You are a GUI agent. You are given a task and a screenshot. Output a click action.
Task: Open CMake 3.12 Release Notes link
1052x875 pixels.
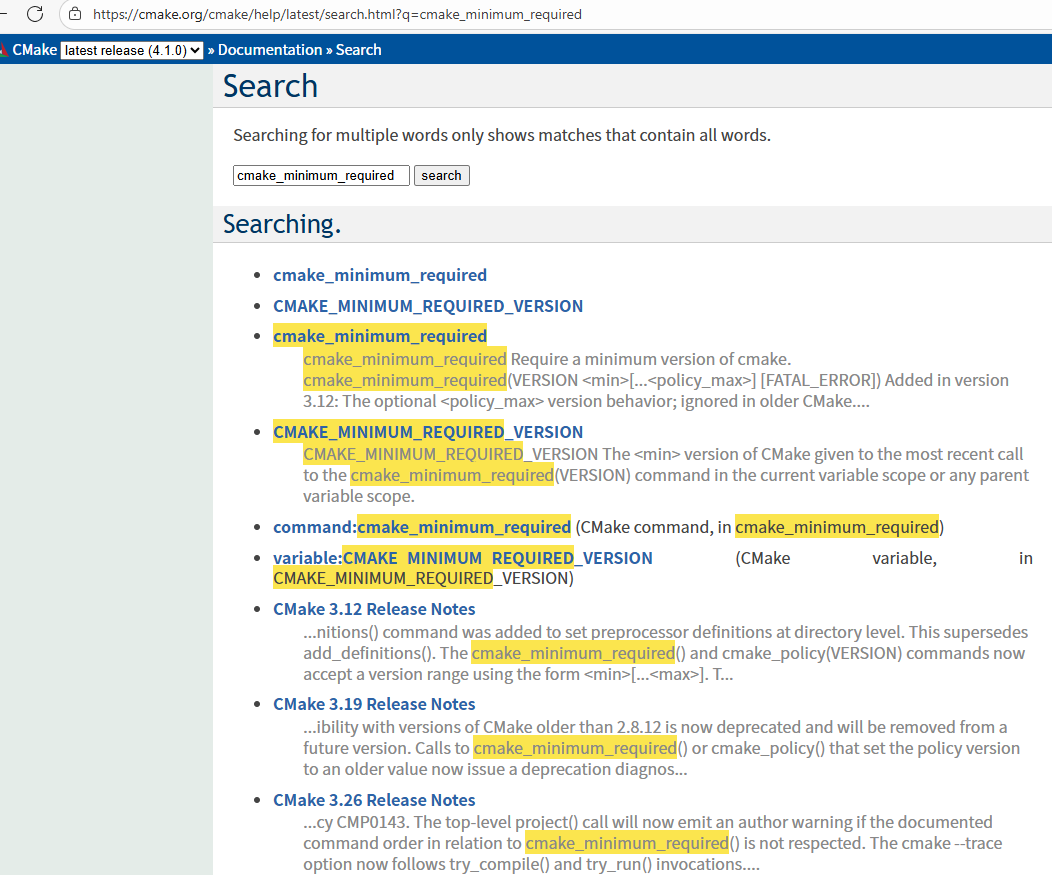click(374, 609)
